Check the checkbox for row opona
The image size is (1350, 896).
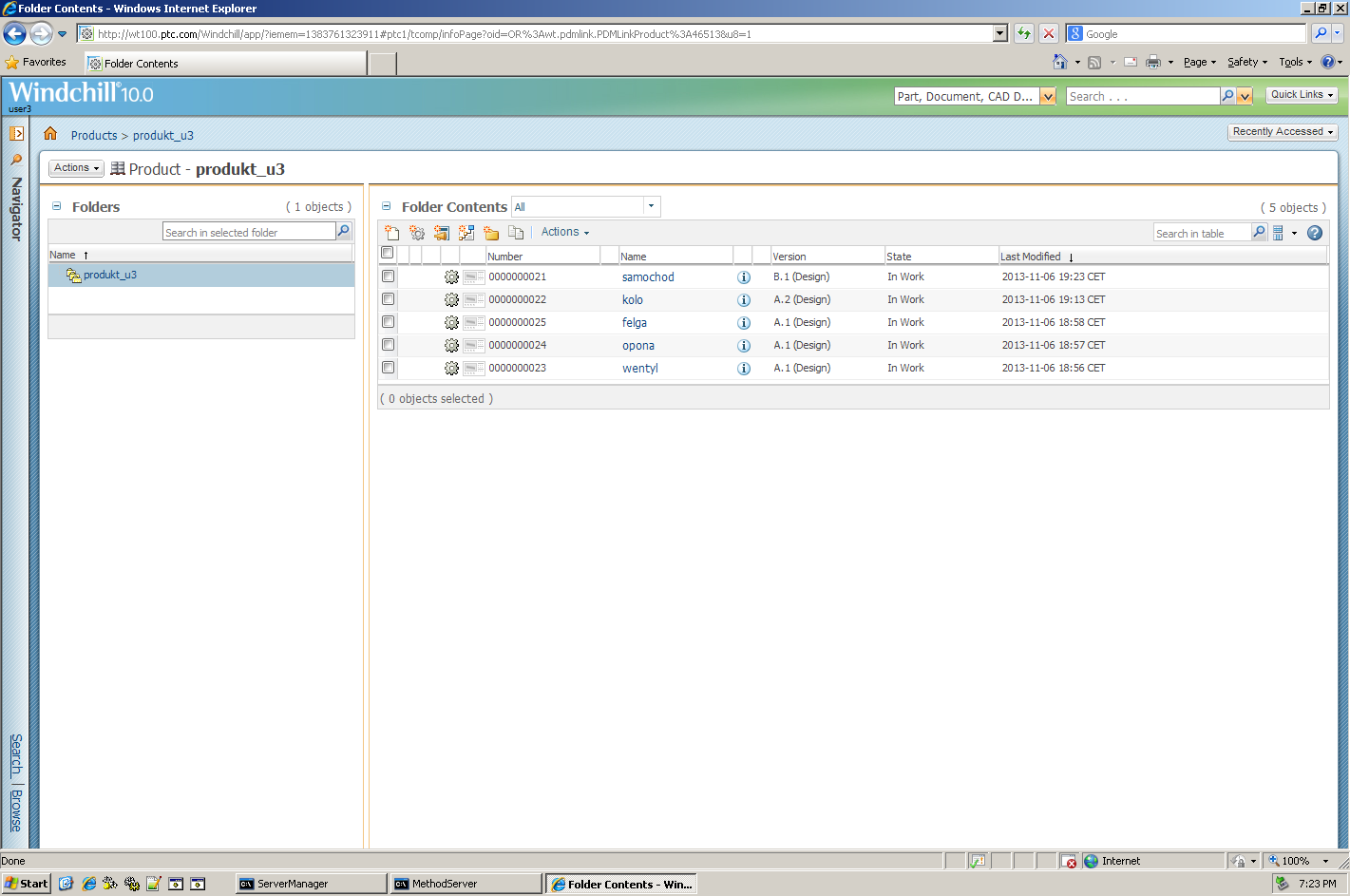pos(388,345)
